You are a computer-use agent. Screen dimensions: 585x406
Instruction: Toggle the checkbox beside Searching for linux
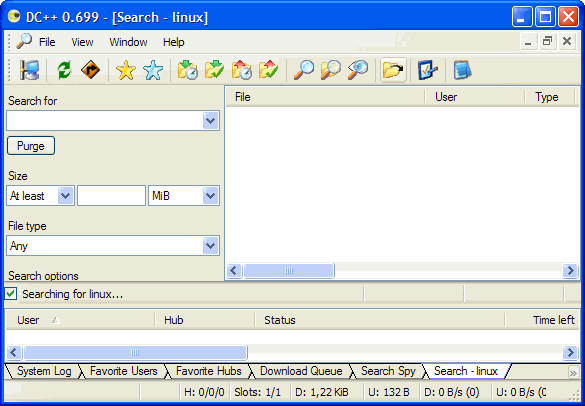(x=11, y=294)
